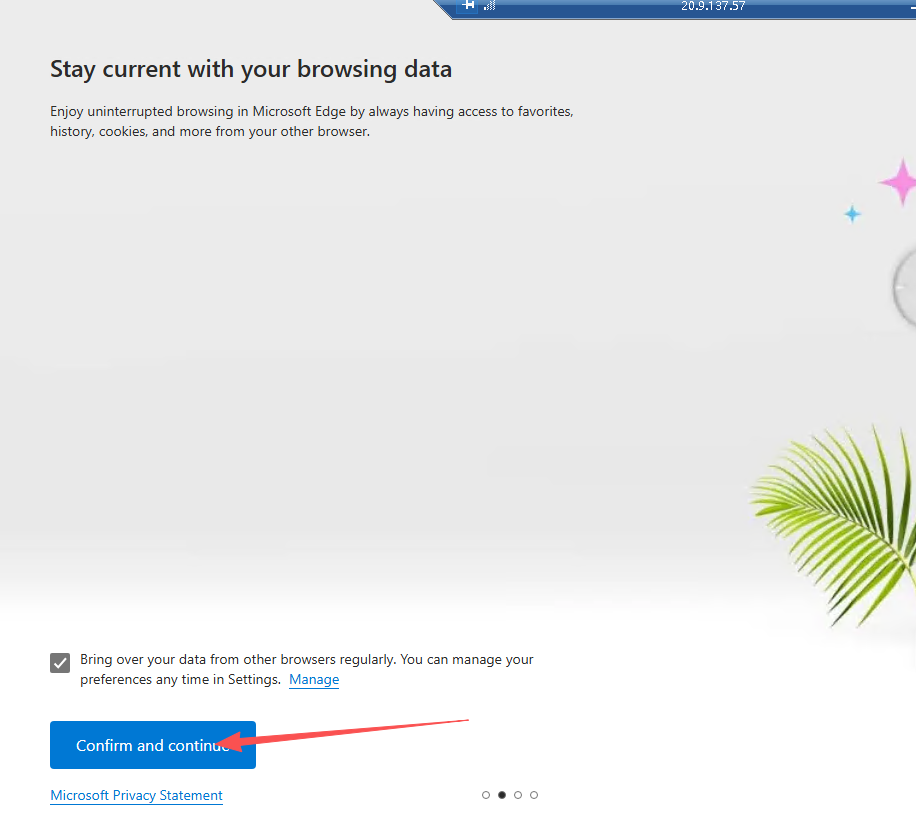Click the 20.9.137.57 connection title
The height and width of the screenshot is (821, 916).
pyautogui.click(x=713, y=6)
